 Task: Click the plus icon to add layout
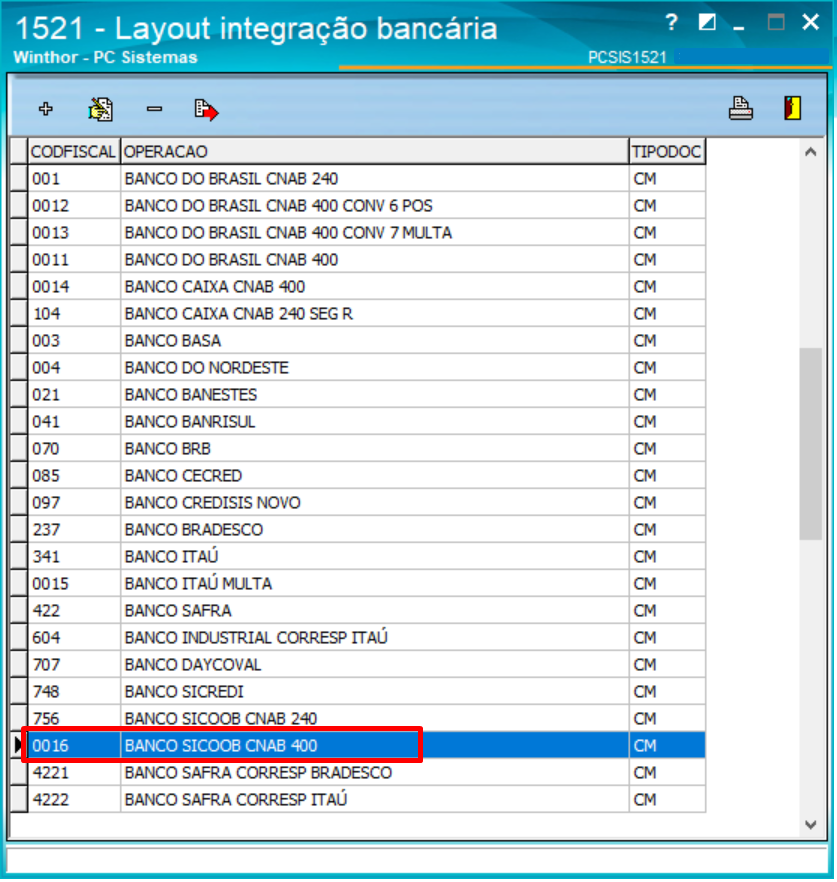point(46,109)
